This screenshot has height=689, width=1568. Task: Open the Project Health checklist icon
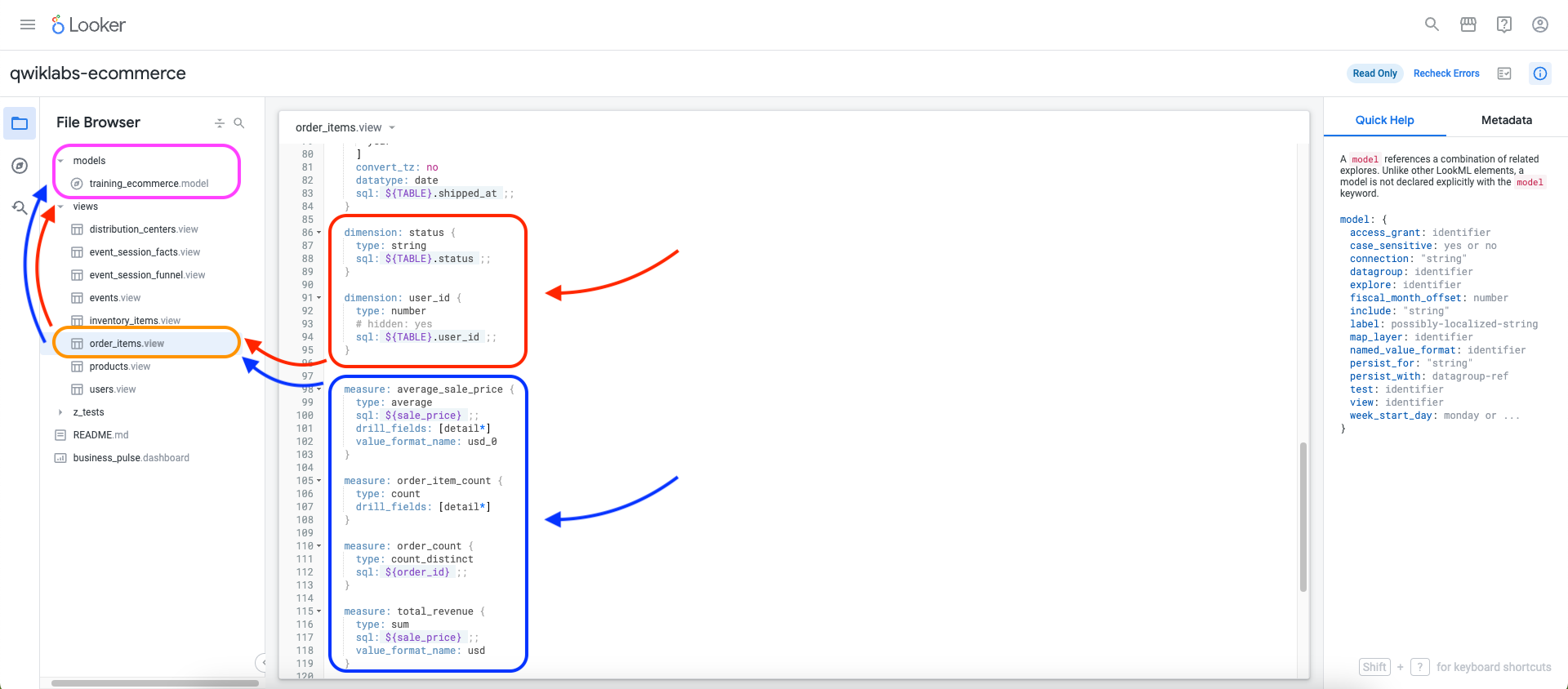(x=1504, y=73)
